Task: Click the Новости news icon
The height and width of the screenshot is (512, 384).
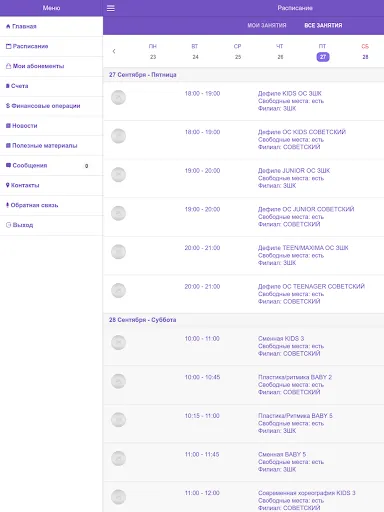Action: (x=8, y=126)
